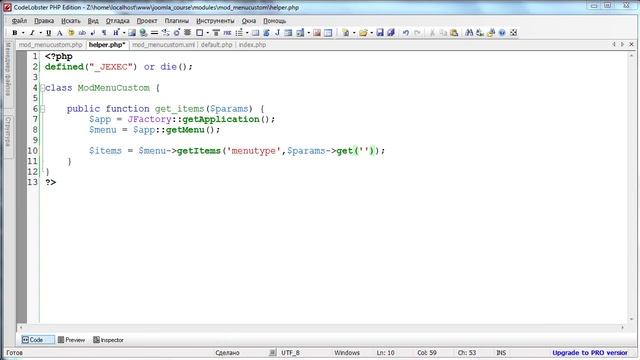Open the Файл menu
The width and height of the screenshot is (640, 360).
click(x=19, y=21)
